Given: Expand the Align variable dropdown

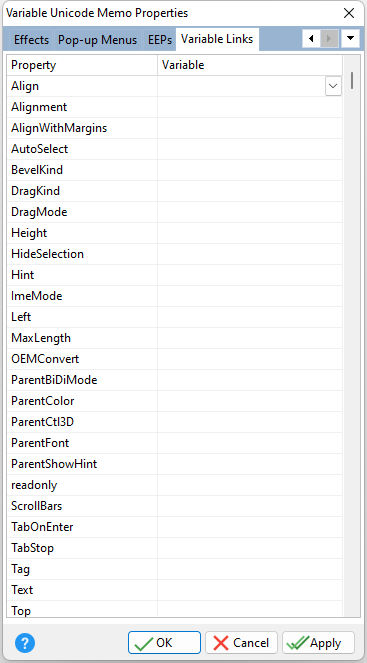Looking at the screenshot, I should point(334,86).
